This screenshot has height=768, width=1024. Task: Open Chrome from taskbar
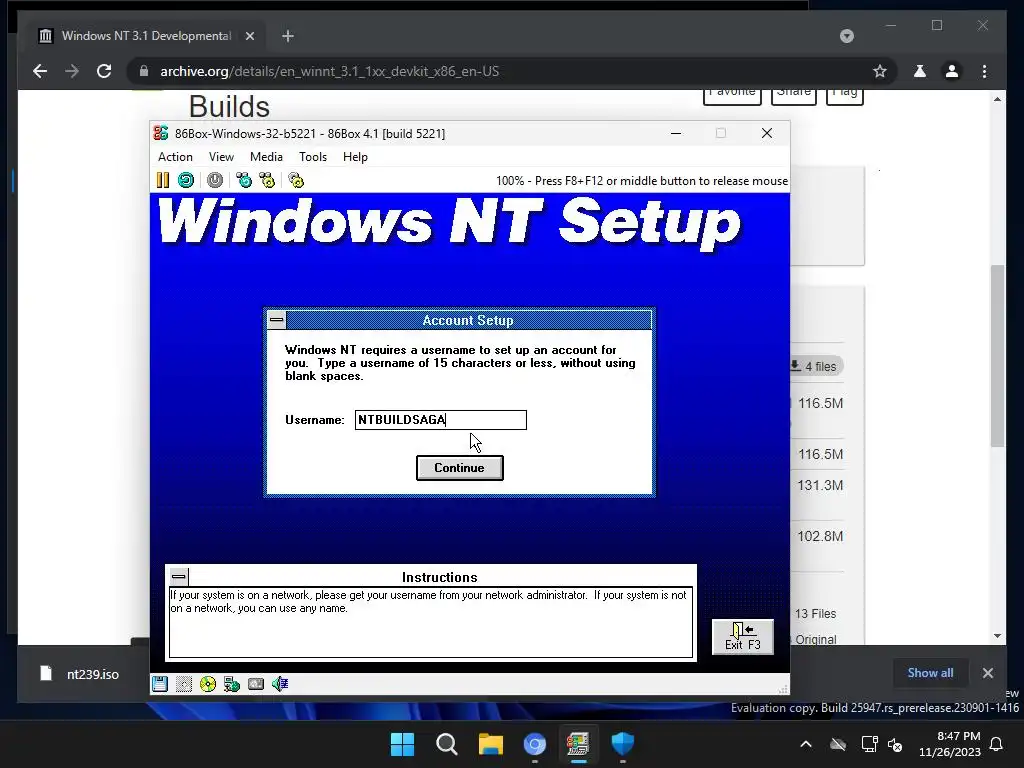tap(535, 744)
